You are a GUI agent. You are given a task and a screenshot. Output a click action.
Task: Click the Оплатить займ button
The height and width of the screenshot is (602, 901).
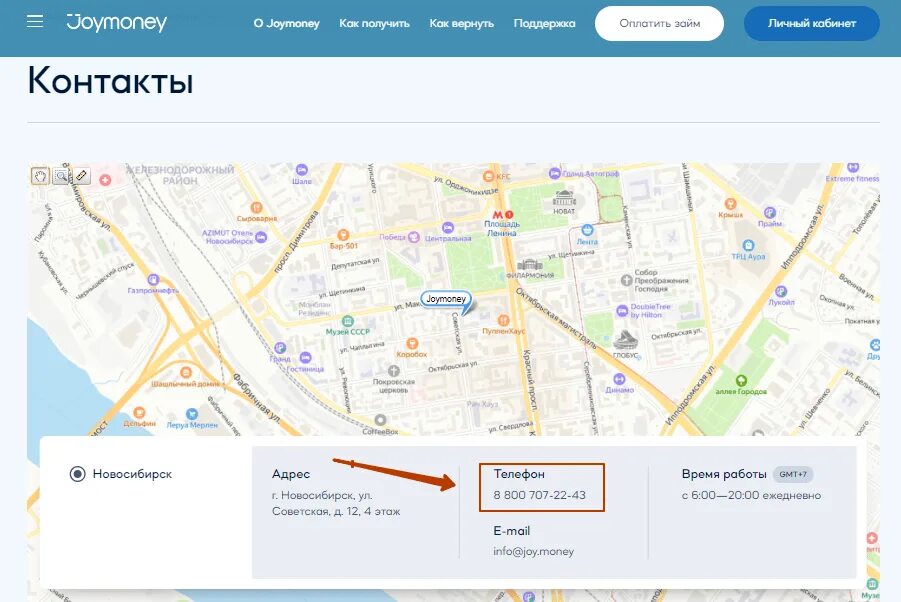click(659, 24)
